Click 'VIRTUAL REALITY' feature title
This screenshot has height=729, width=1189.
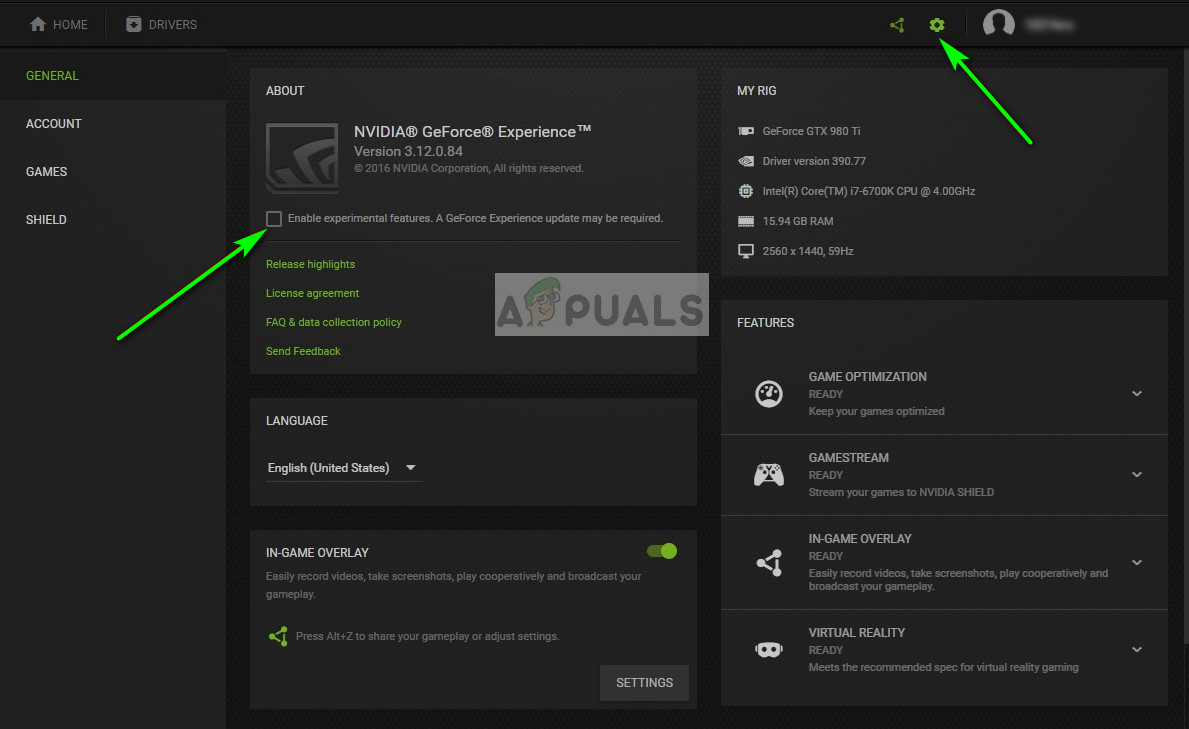[857, 633]
